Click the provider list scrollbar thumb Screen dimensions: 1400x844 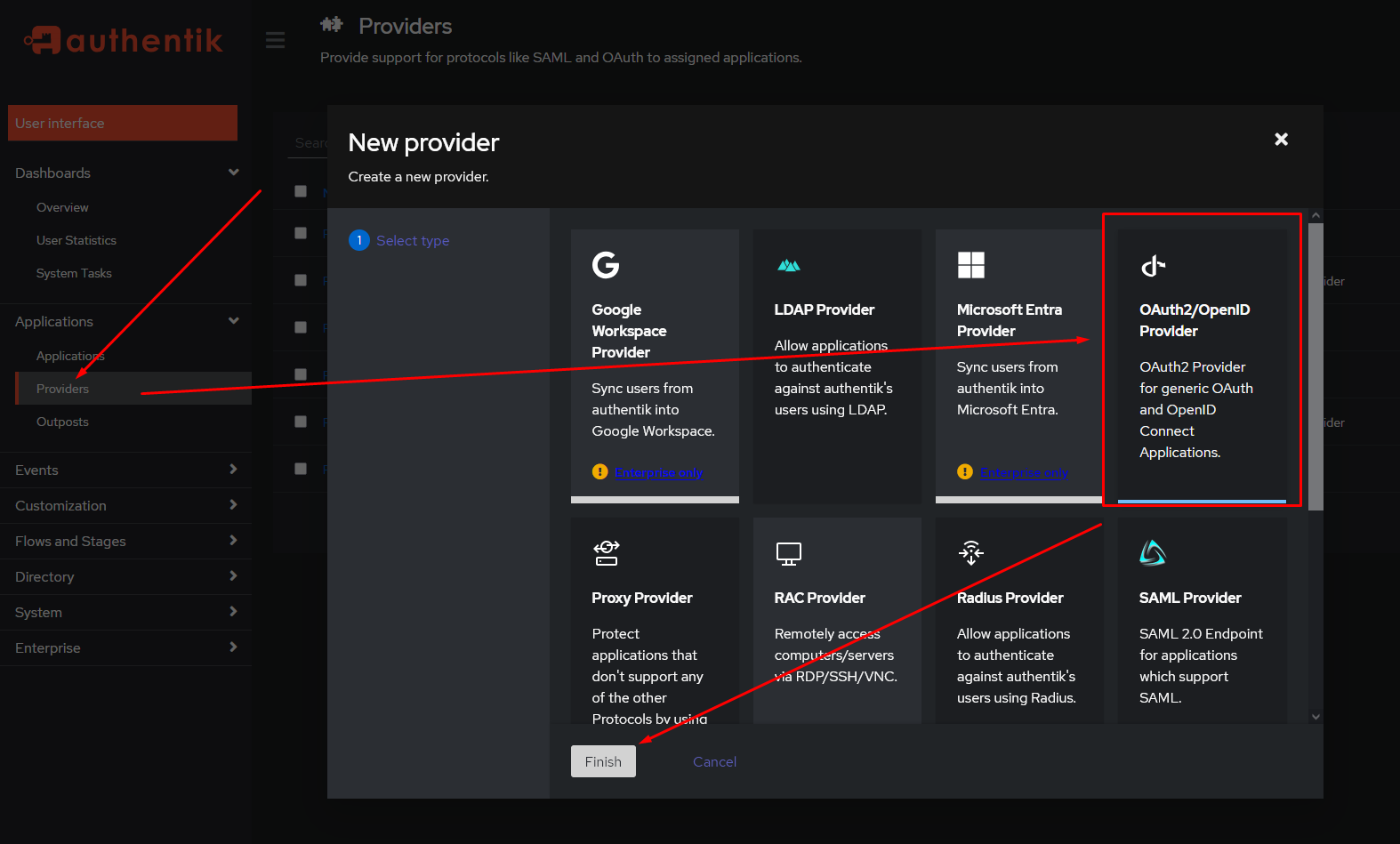tap(1316, 366)
